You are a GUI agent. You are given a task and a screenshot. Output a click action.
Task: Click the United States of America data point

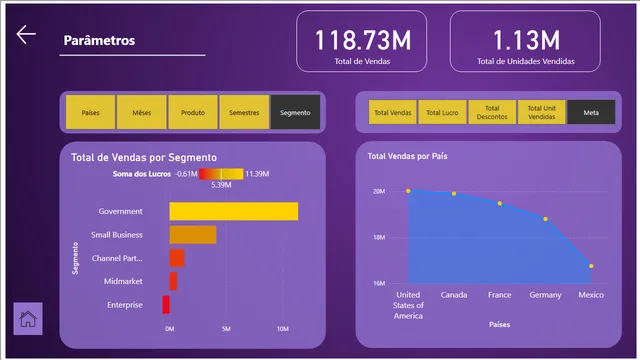coord(408,191)
